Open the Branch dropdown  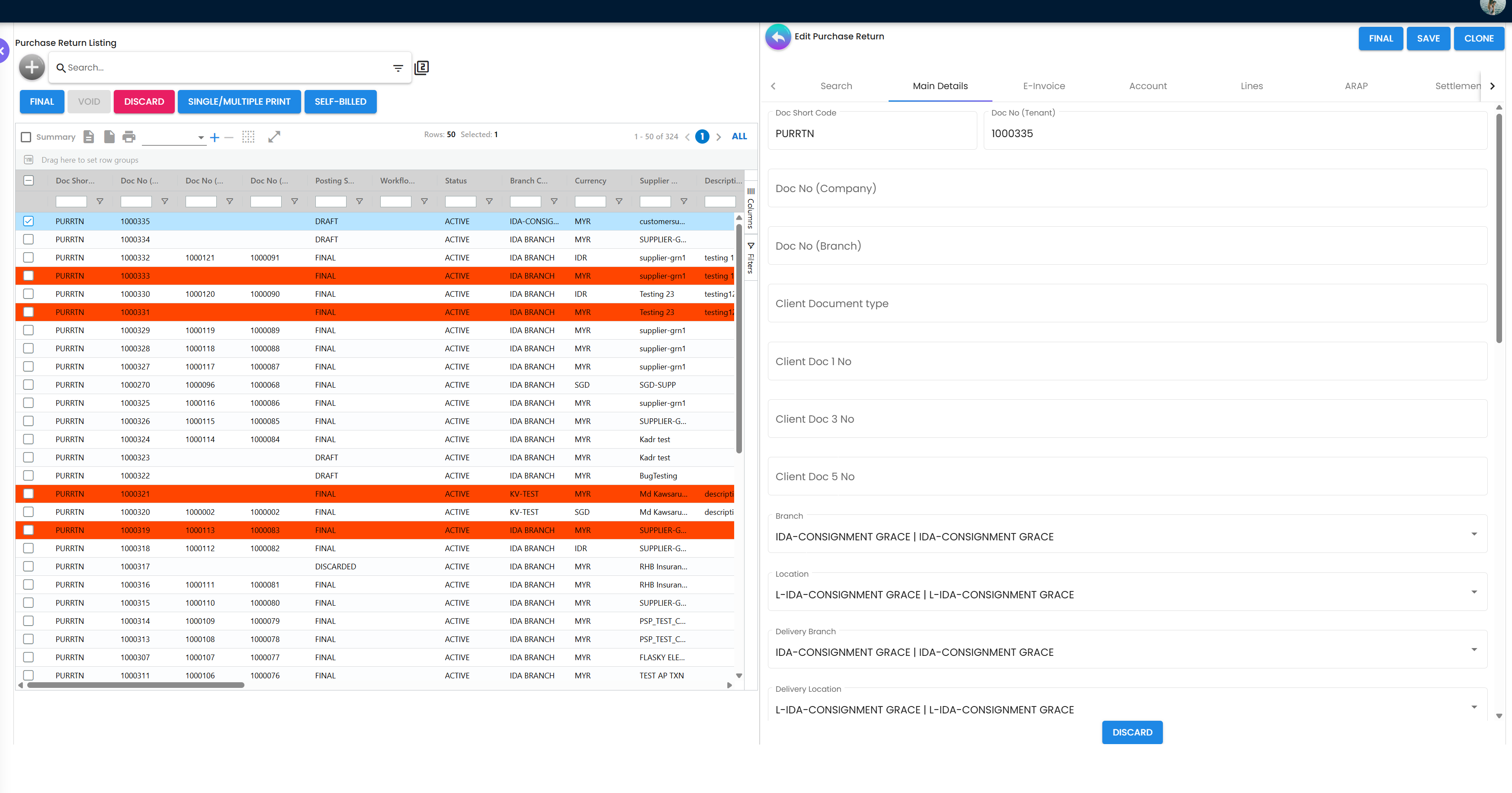point(1127,534)
